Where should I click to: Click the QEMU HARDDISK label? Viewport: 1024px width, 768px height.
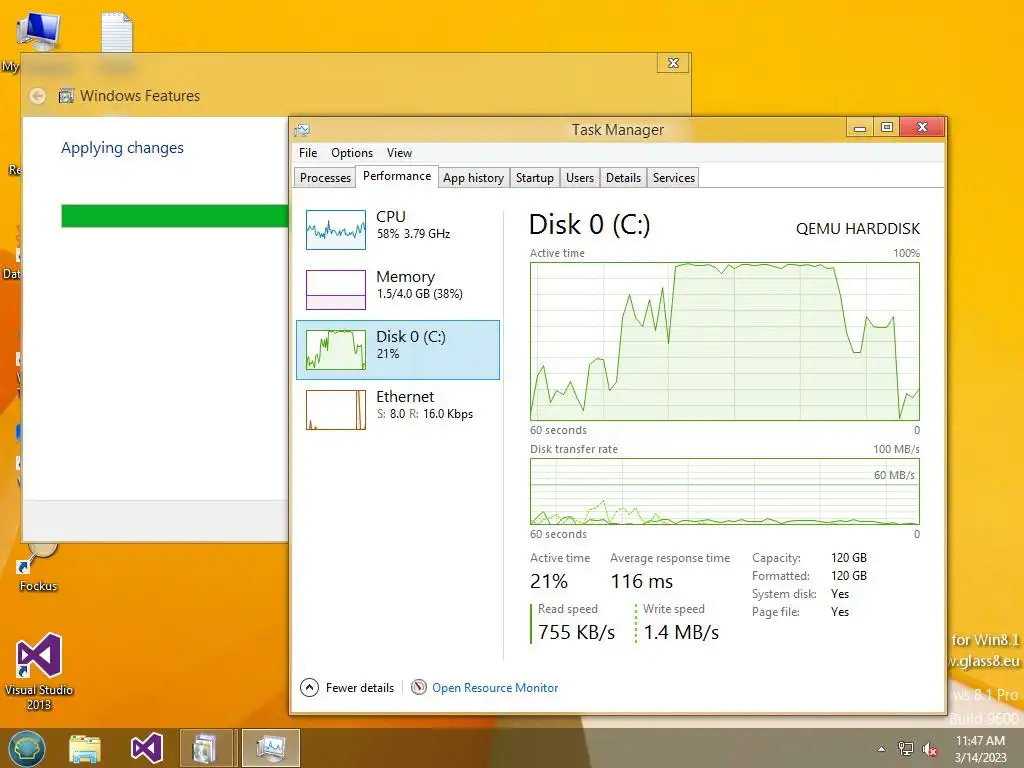tap(857, 229)
